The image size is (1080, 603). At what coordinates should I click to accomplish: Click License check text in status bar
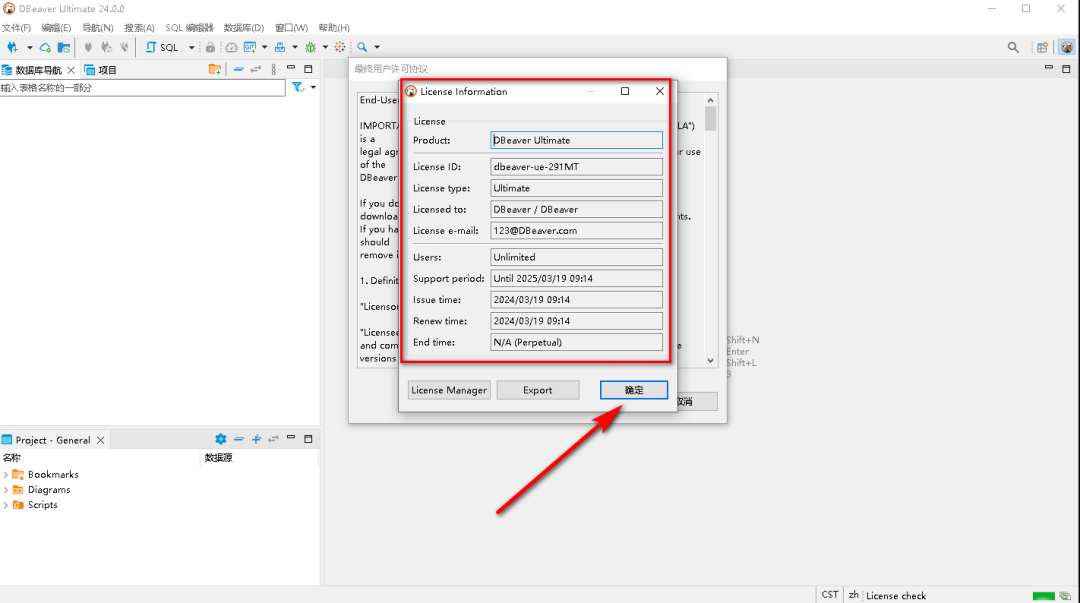point(895,596)
